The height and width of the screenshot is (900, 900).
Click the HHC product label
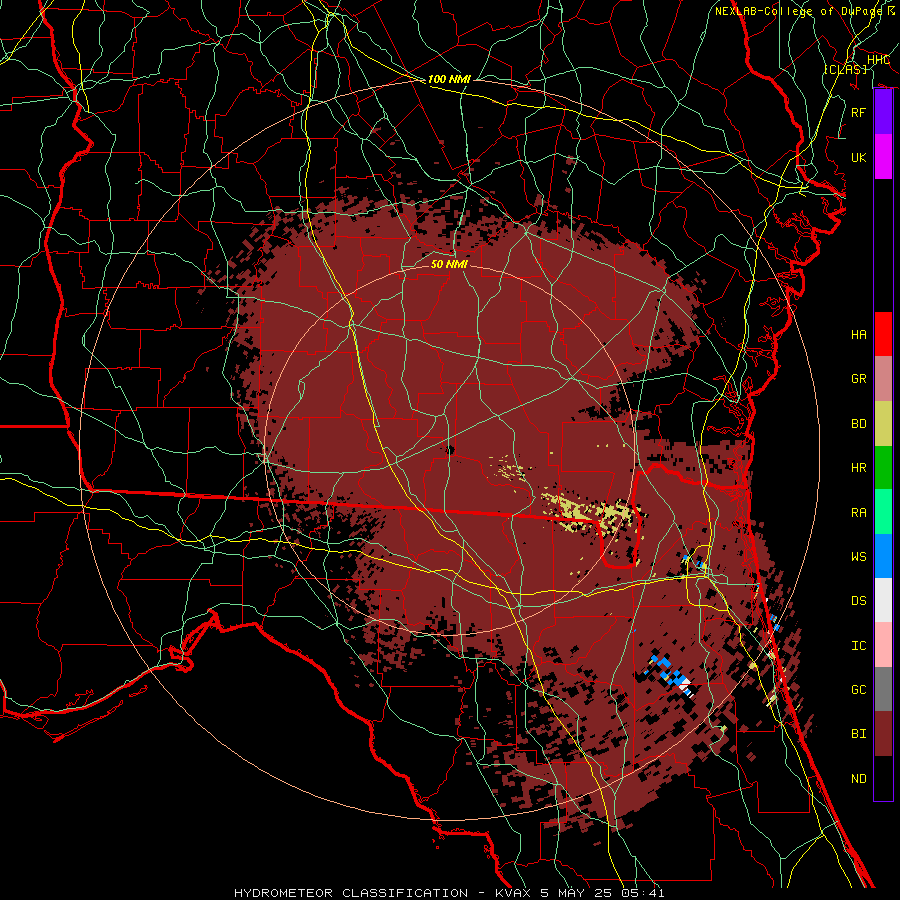[878, 60]
